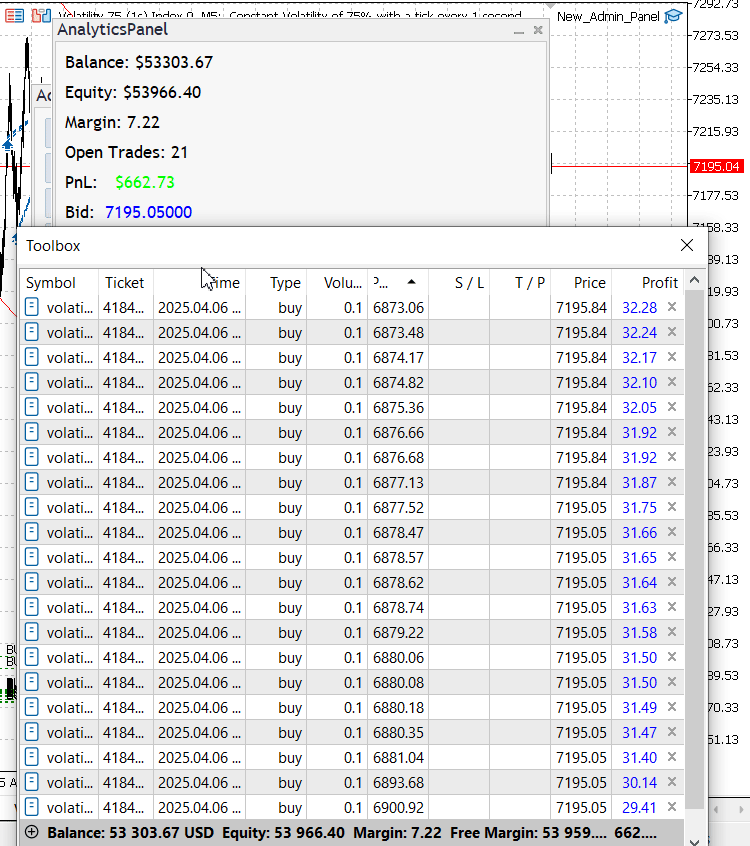Click position icon of the 6893.68 trade
The width and height of the screenshot is (750, 846).
click(x=32, y=782)
